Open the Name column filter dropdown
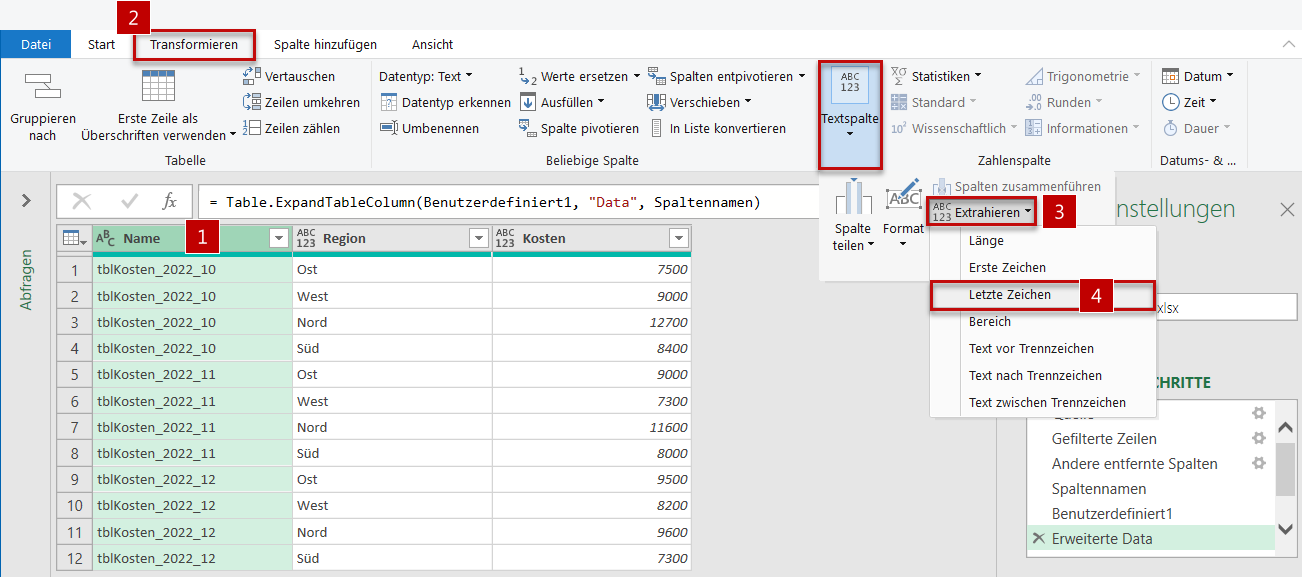Screen dimensions: 1302x577 pos(278,238)
